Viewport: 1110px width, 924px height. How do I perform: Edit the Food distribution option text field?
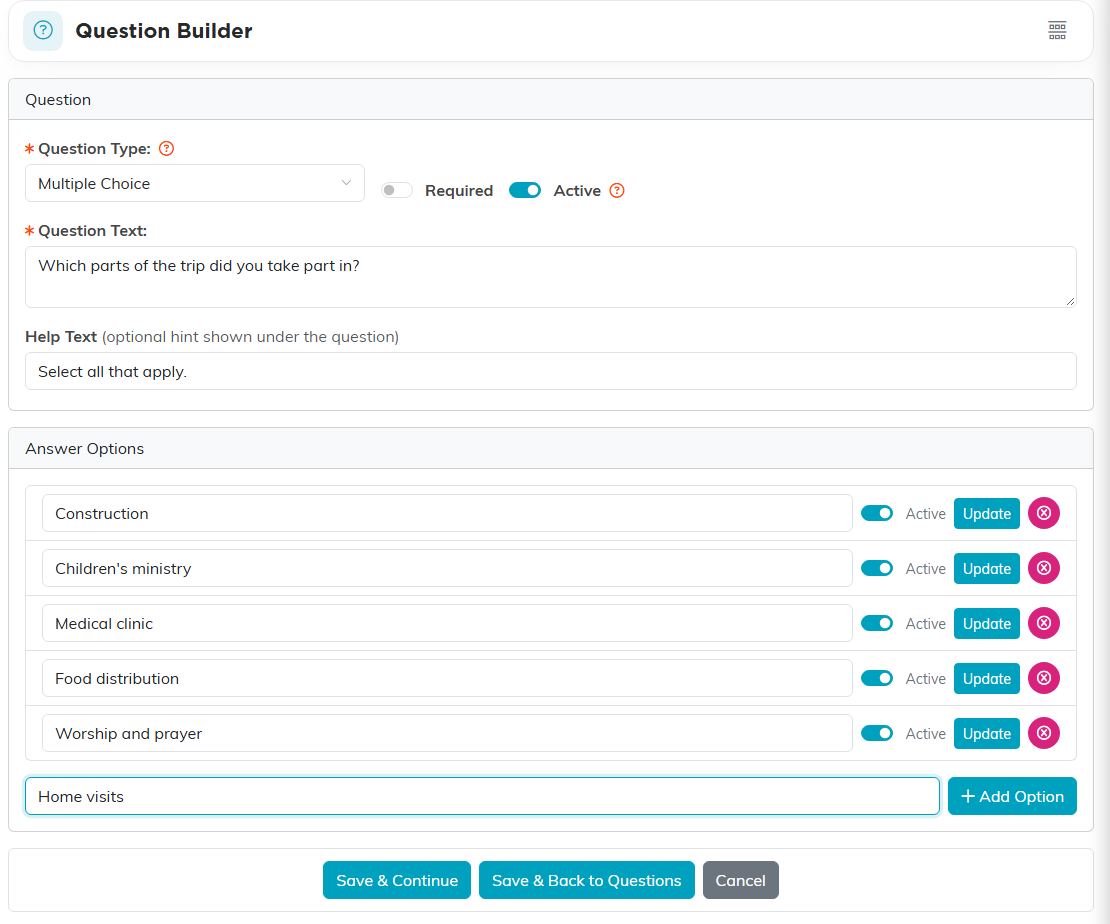[447, 678]
